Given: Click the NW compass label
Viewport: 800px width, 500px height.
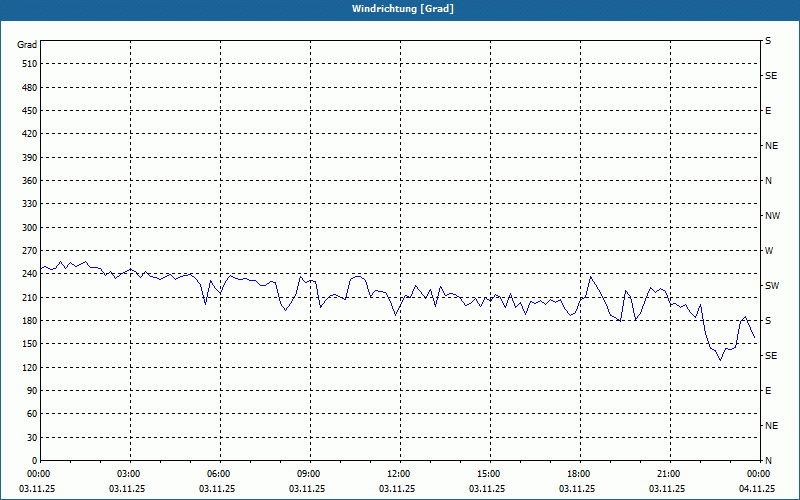Looking at the screenshot, I should point(772,216).
